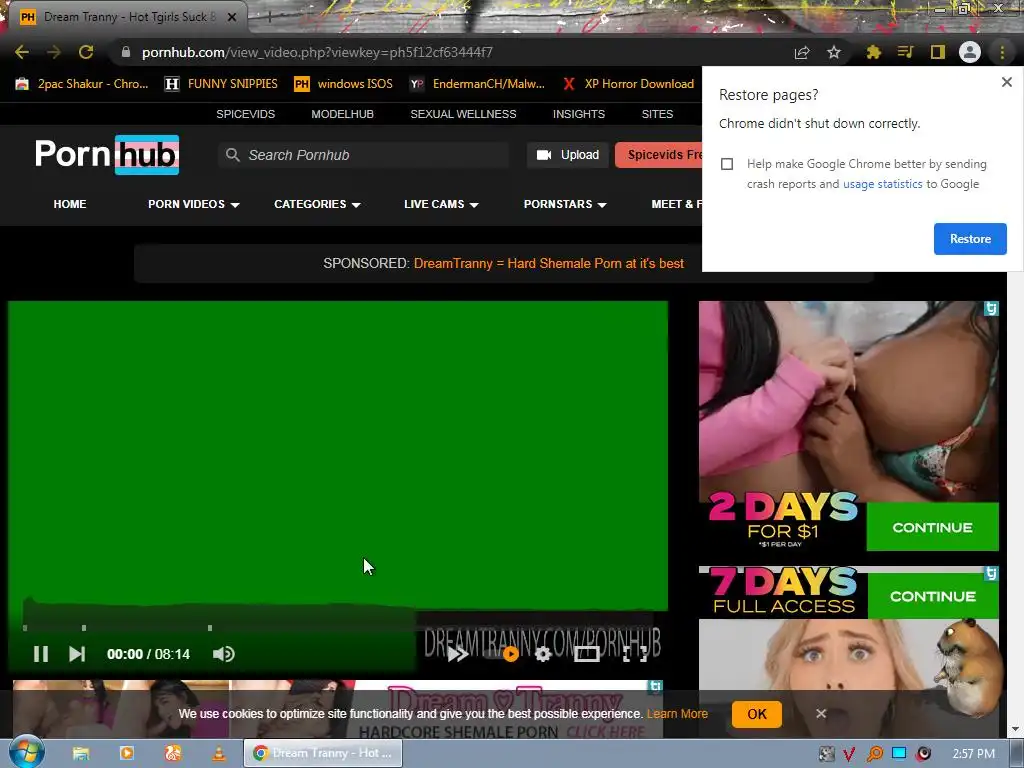
Task: Share this page using the share icon
Action: (802, 52)
